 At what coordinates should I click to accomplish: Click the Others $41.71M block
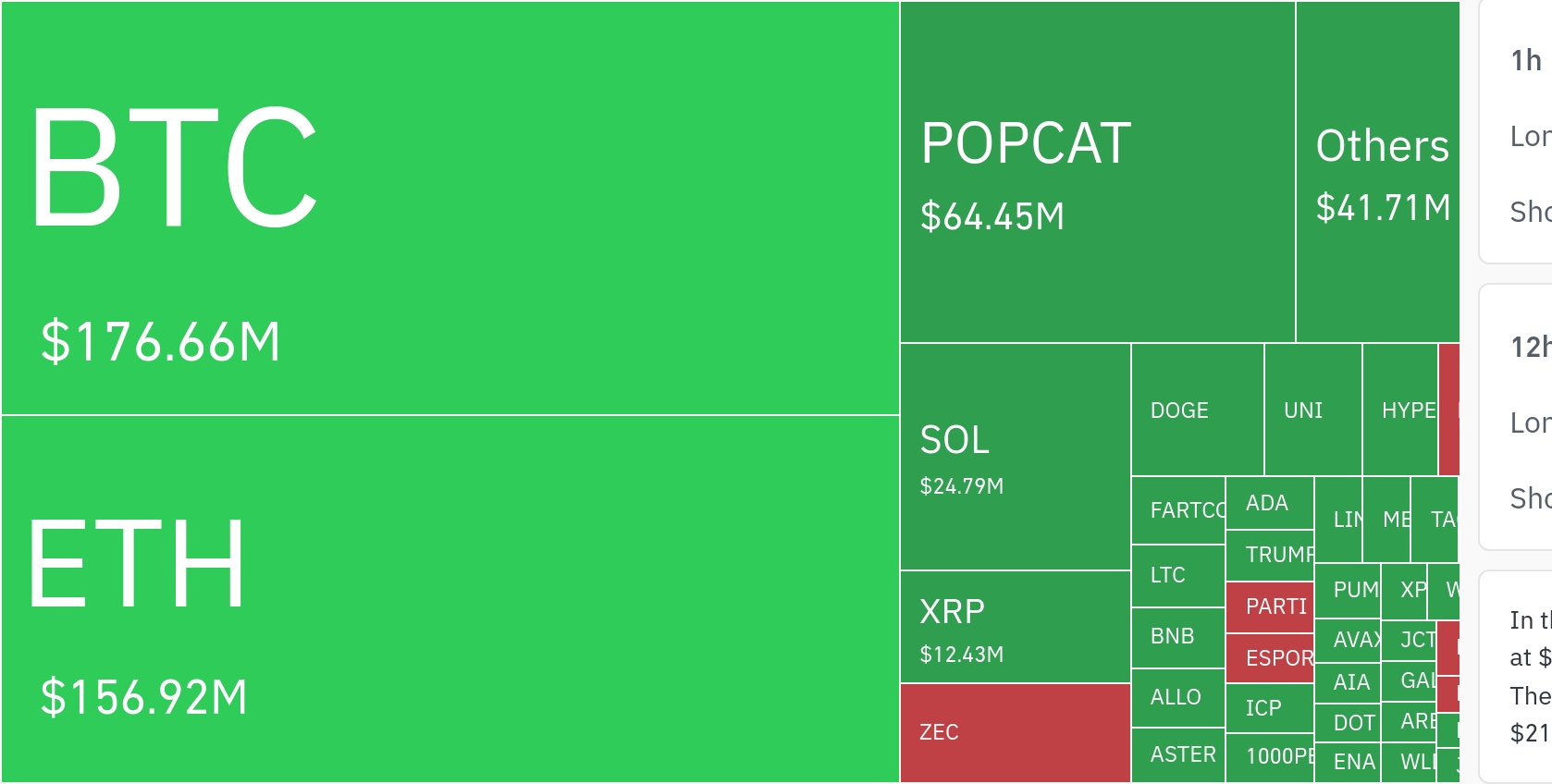[x=1377, y=172]
